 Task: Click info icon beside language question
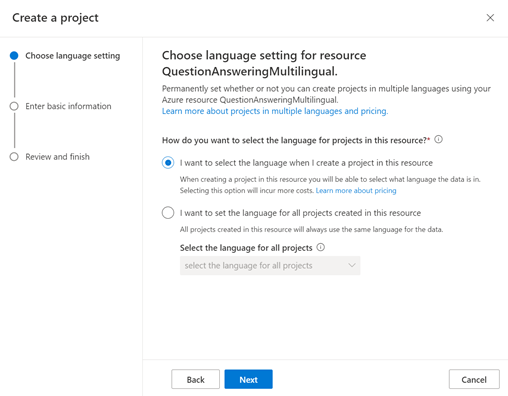439,139
